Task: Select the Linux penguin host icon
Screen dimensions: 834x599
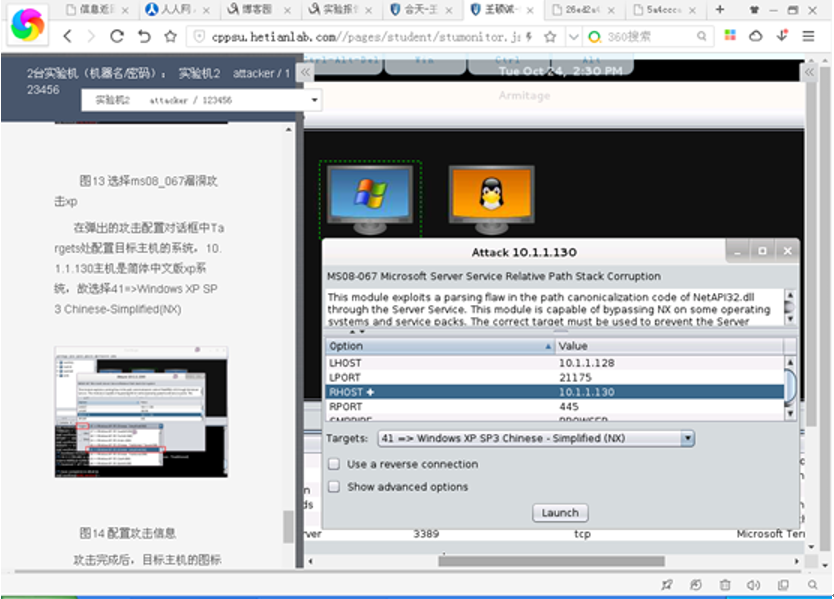Action: point(491,199)
